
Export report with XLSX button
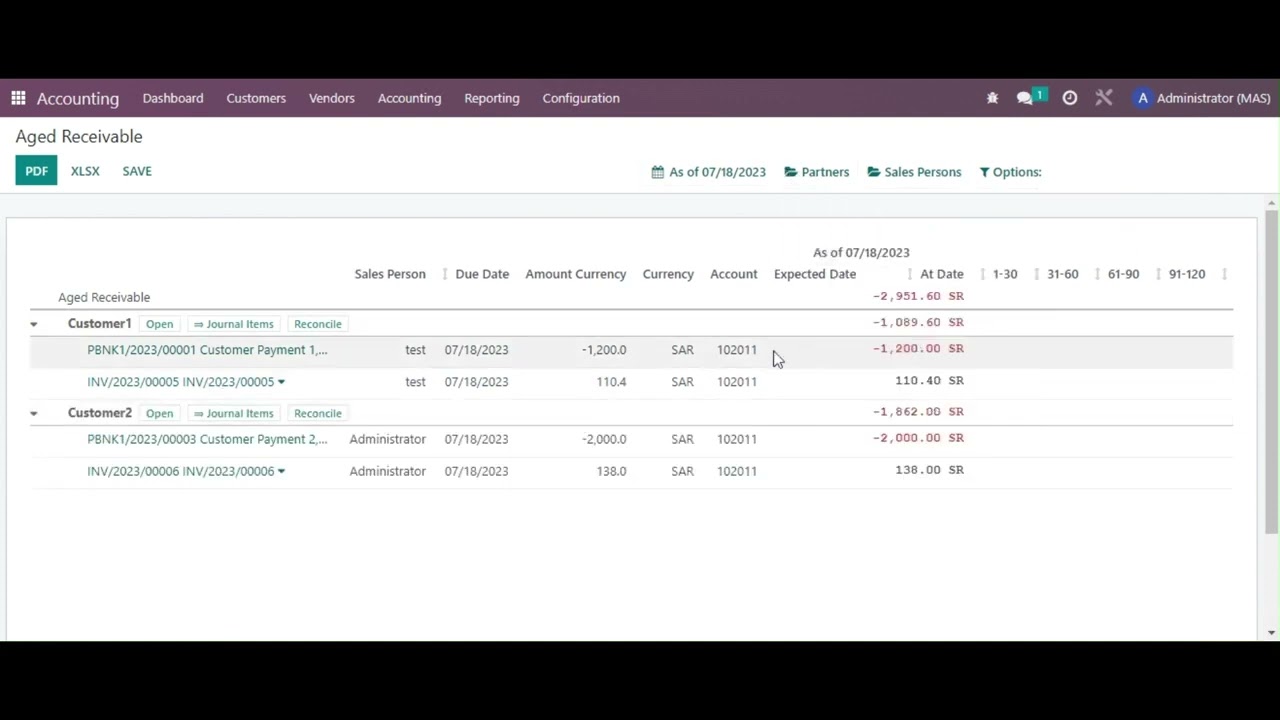(x=85, y=171)
